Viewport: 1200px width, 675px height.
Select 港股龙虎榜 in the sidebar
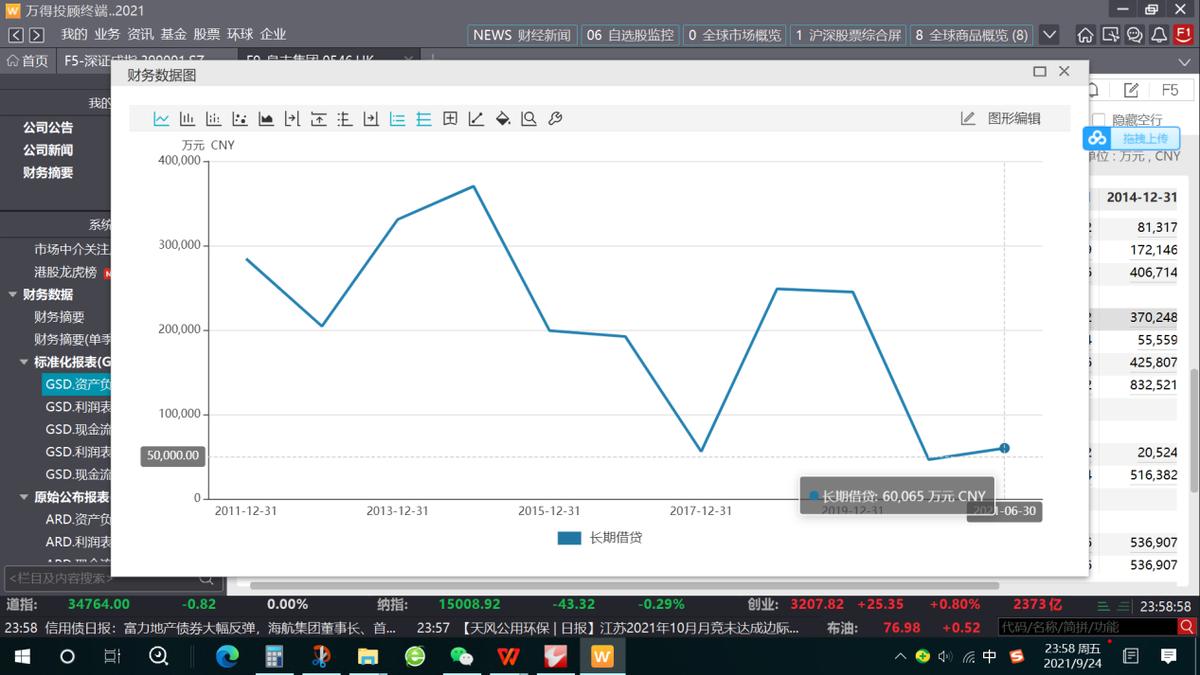tap(65, 272)
